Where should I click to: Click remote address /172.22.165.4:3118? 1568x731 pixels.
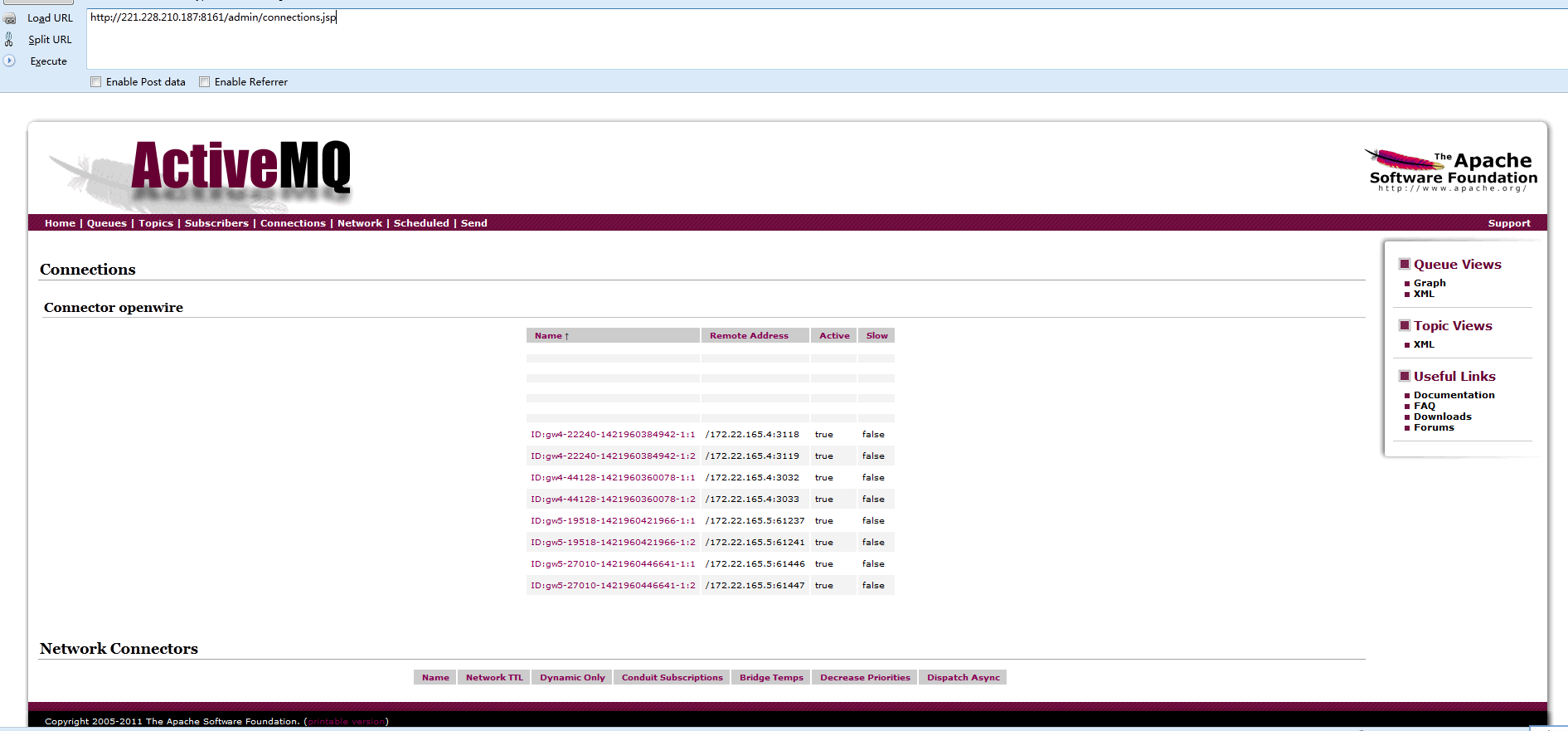[x=752, y=435]
